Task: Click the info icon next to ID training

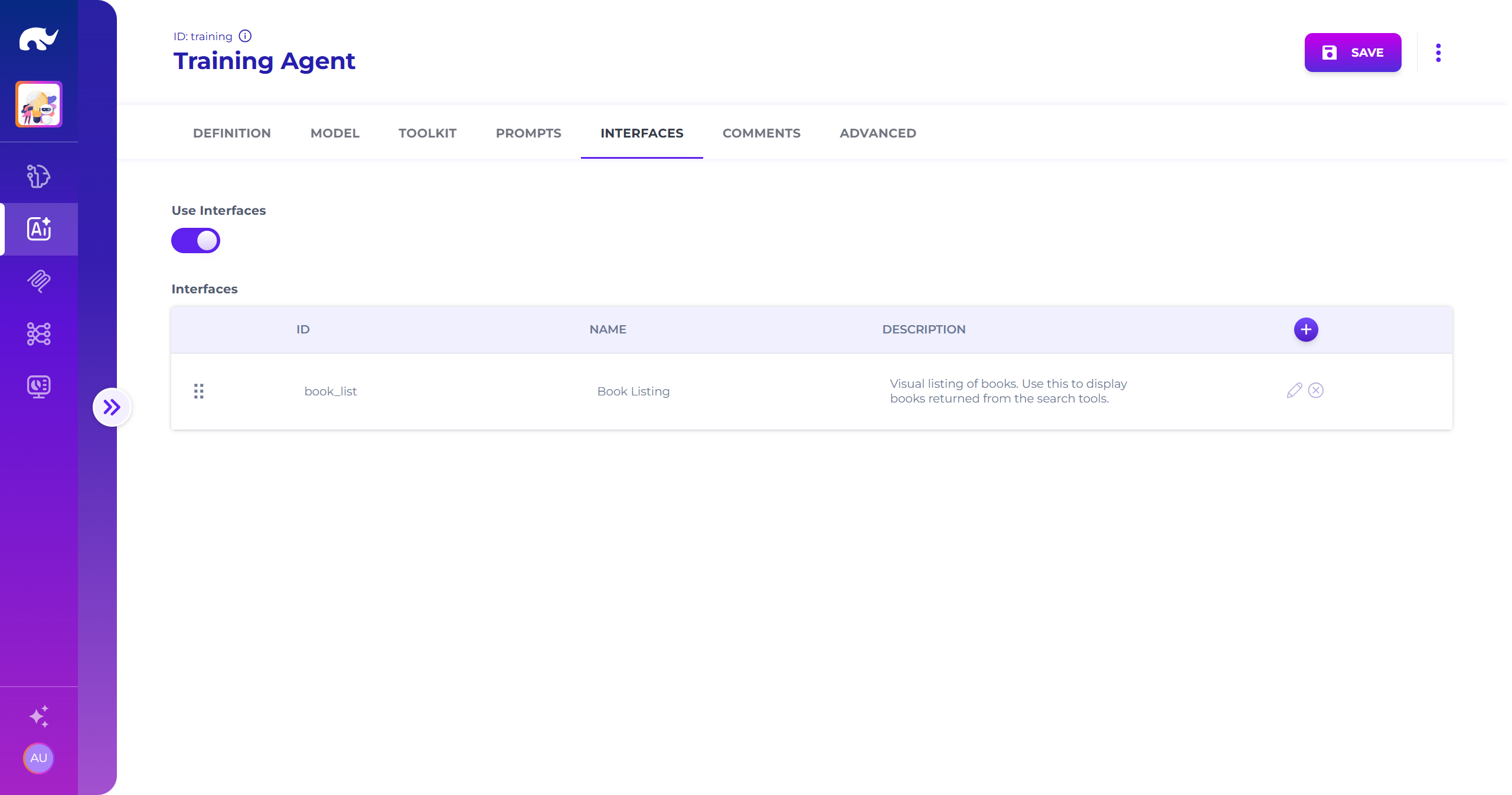Action: click(x=245, y=36)
